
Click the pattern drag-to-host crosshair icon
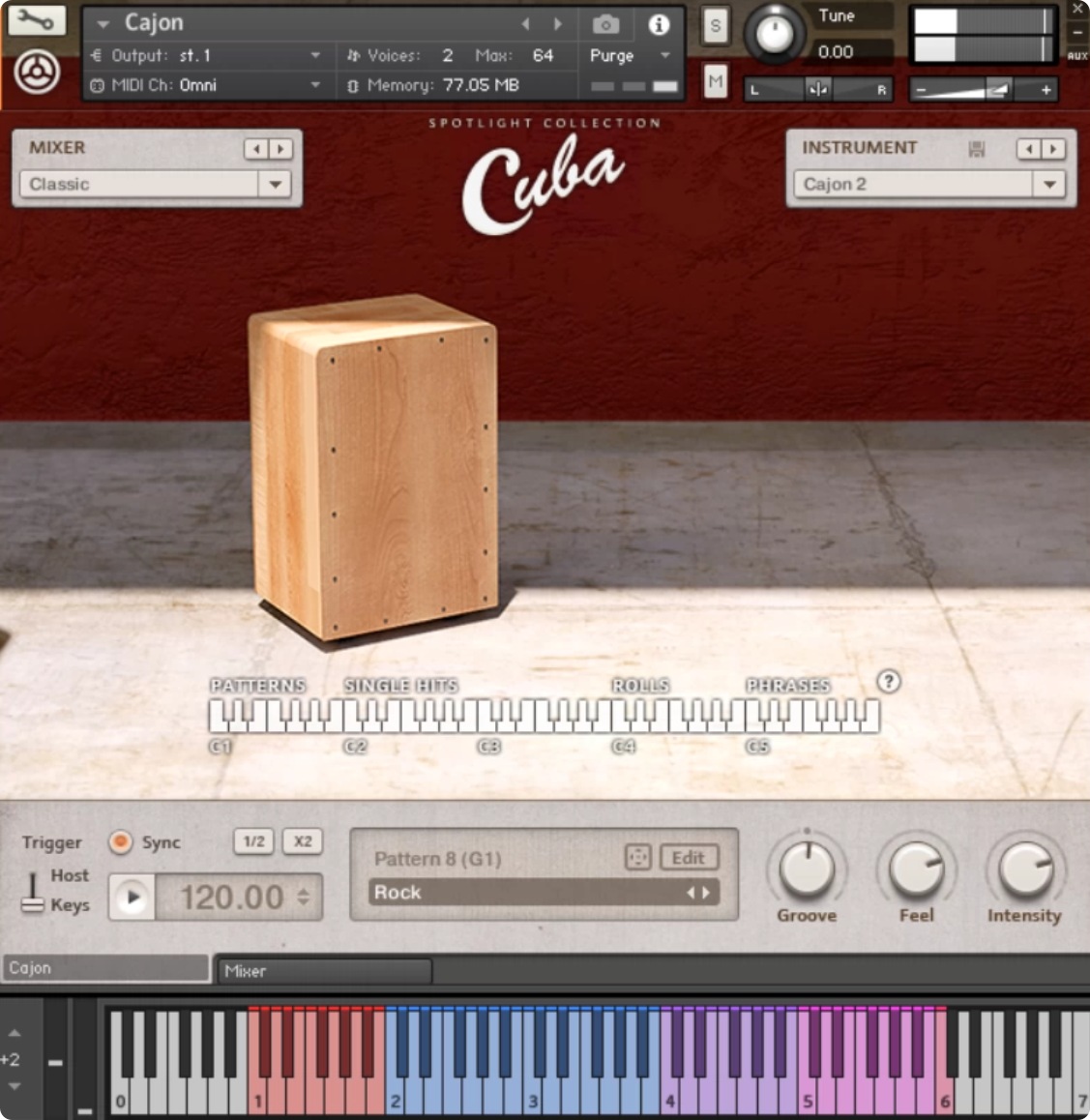click(638, 857)
